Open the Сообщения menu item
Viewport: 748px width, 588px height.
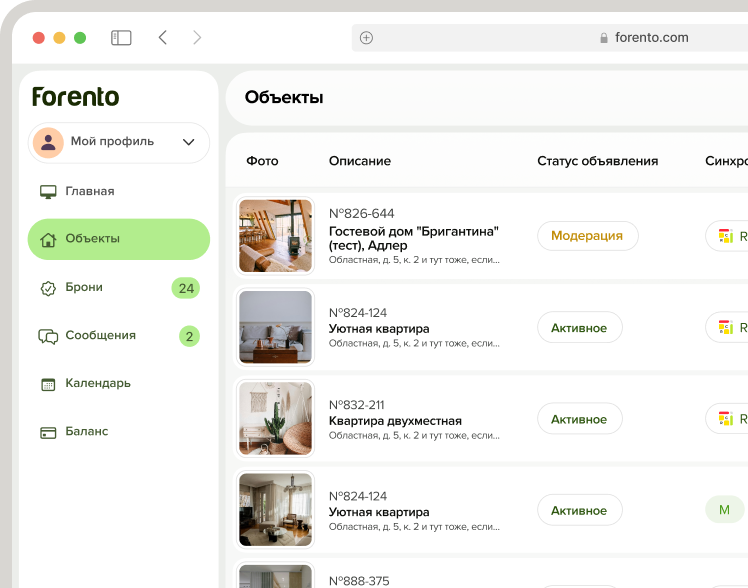tap(119, 336)
